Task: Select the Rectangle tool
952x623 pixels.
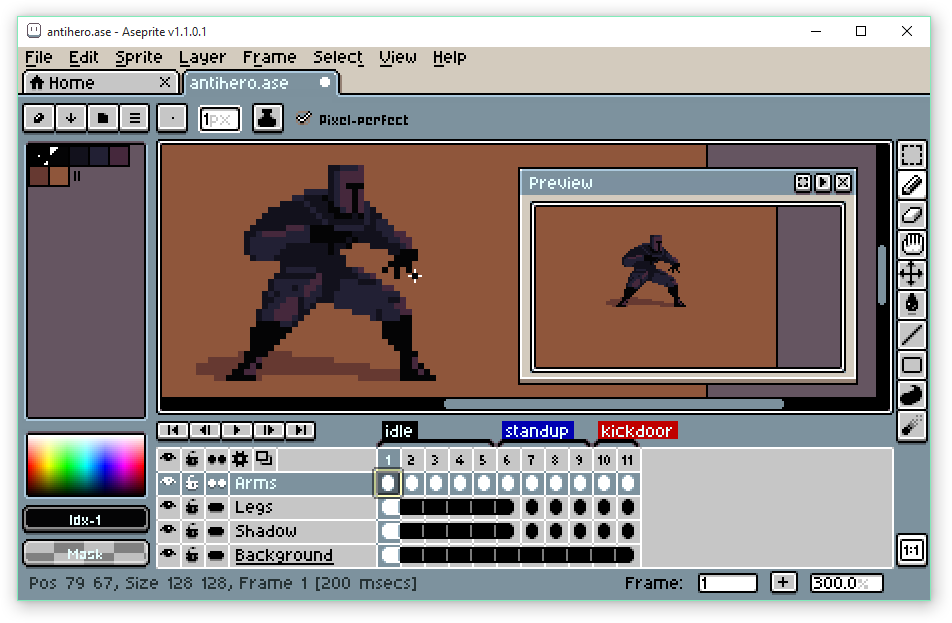Action: click(x=911, y=363)
